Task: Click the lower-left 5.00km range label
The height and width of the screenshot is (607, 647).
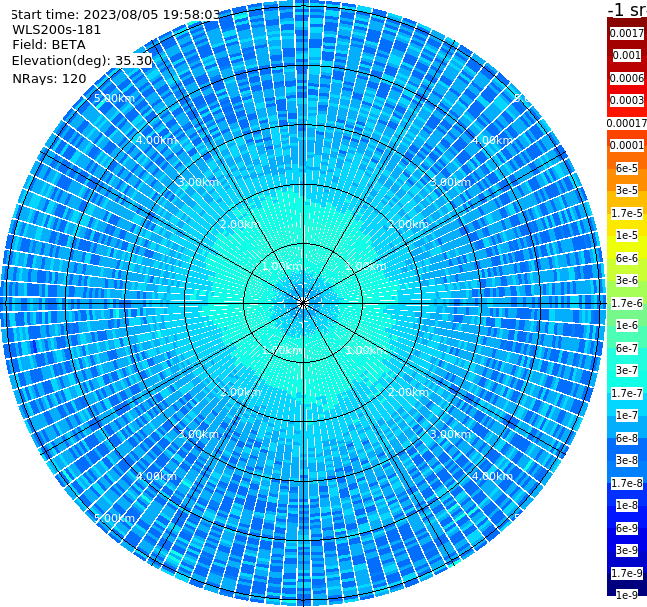Action: click(x=114, y=518)
